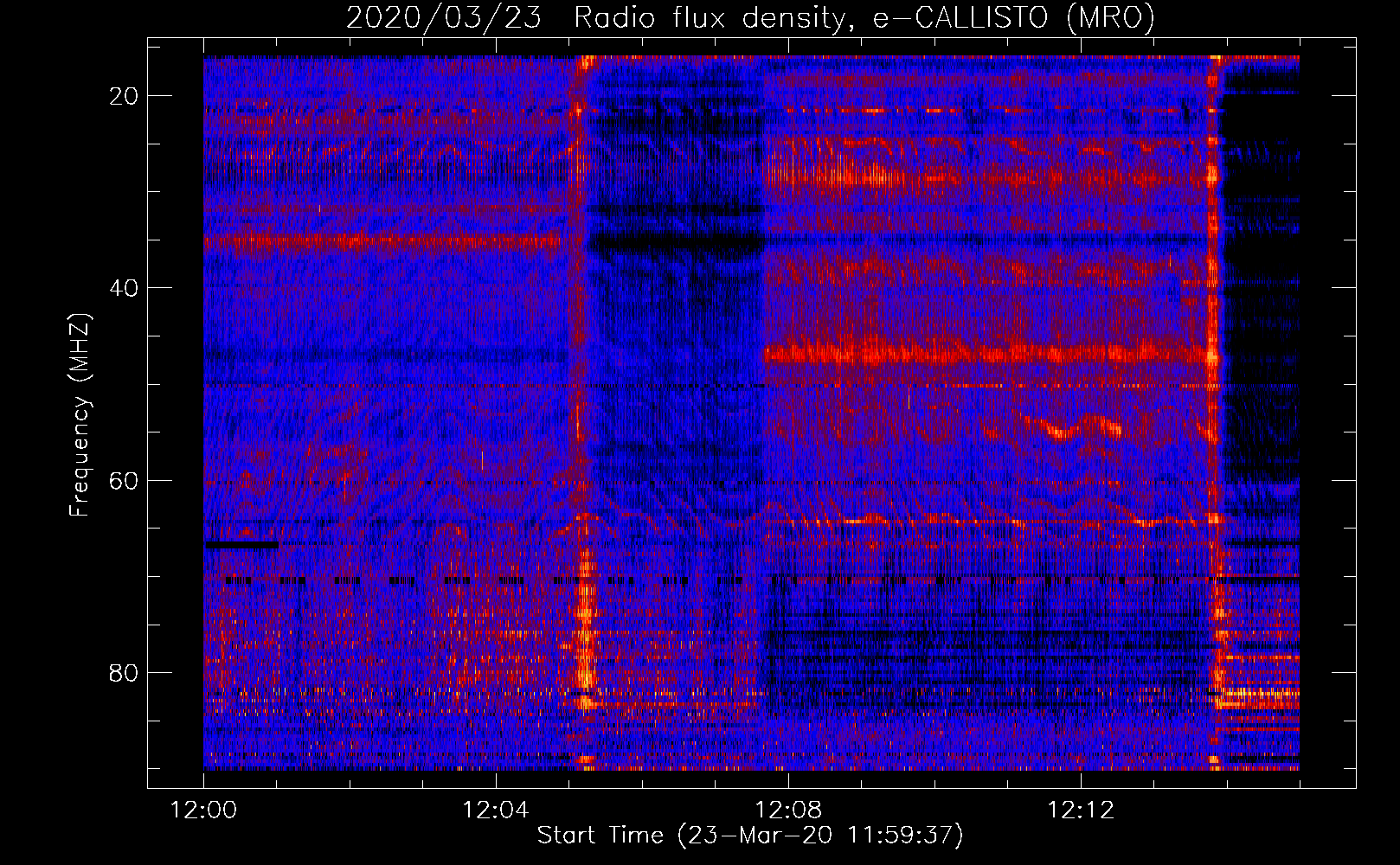The height and width of the screenshot is (865, 1400).
Task: Click the '12:12' time tick label
Action: pos(1081,811)
